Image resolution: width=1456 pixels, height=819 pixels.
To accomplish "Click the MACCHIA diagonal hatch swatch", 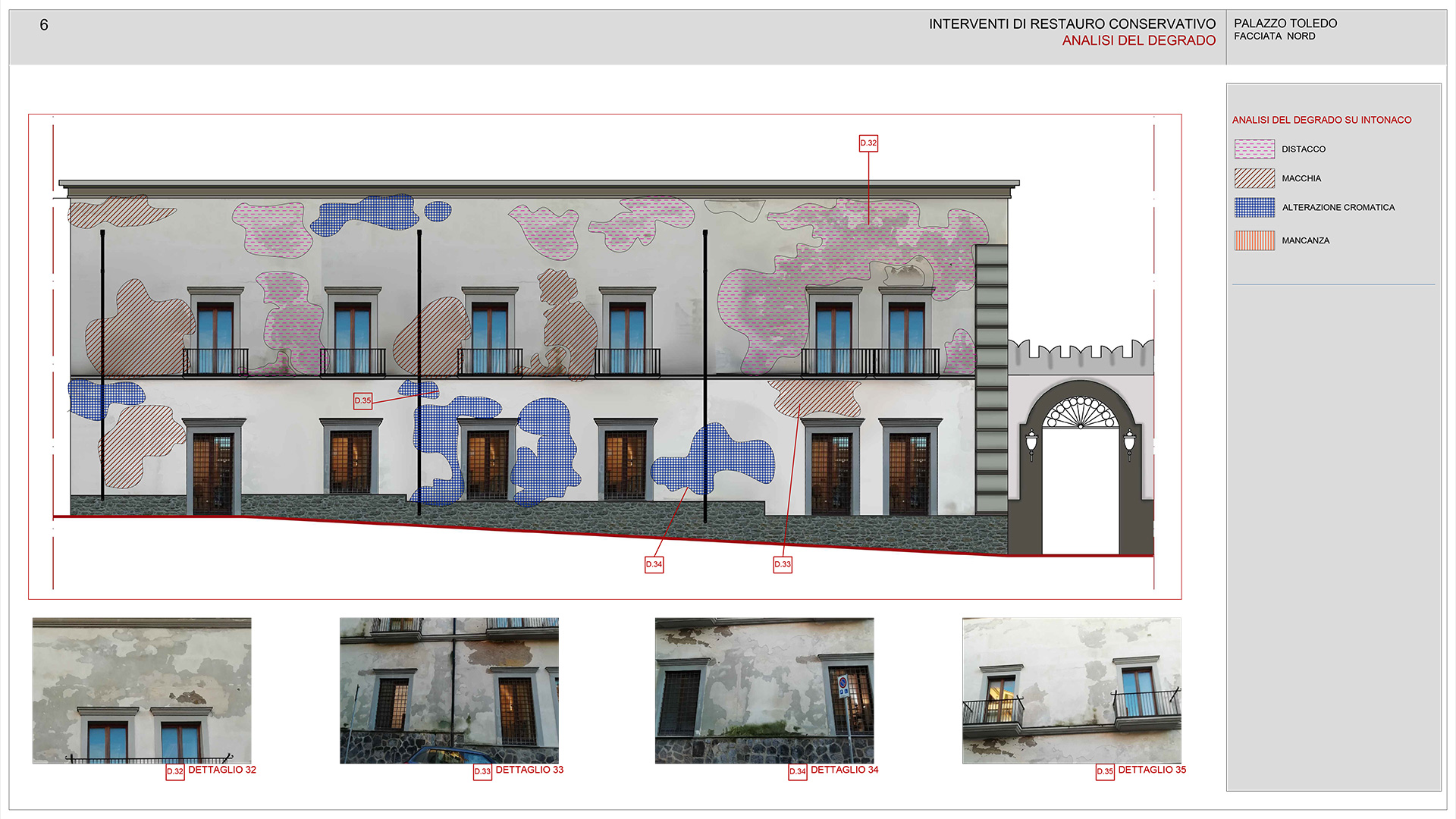I will 1254,178.
